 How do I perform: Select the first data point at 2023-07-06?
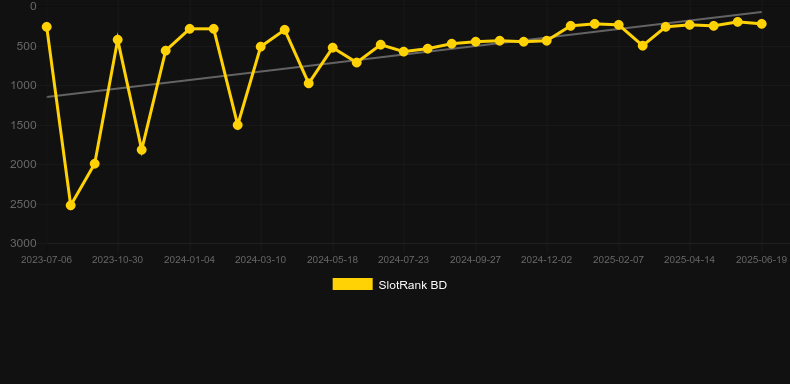(x=46, y=27)
